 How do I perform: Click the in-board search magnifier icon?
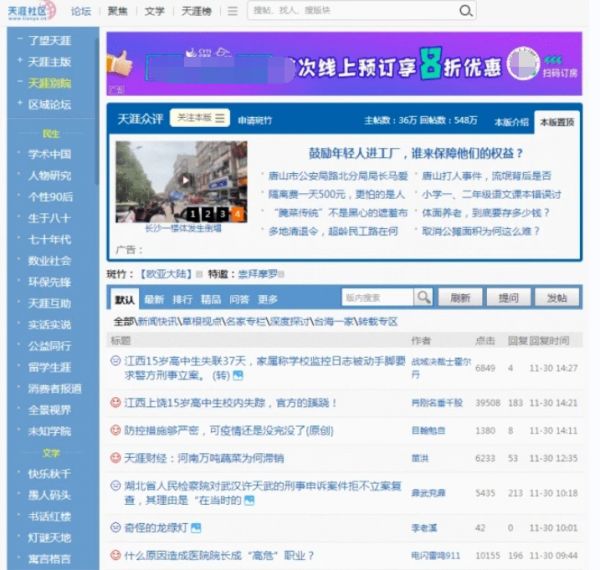coord(424,298)
